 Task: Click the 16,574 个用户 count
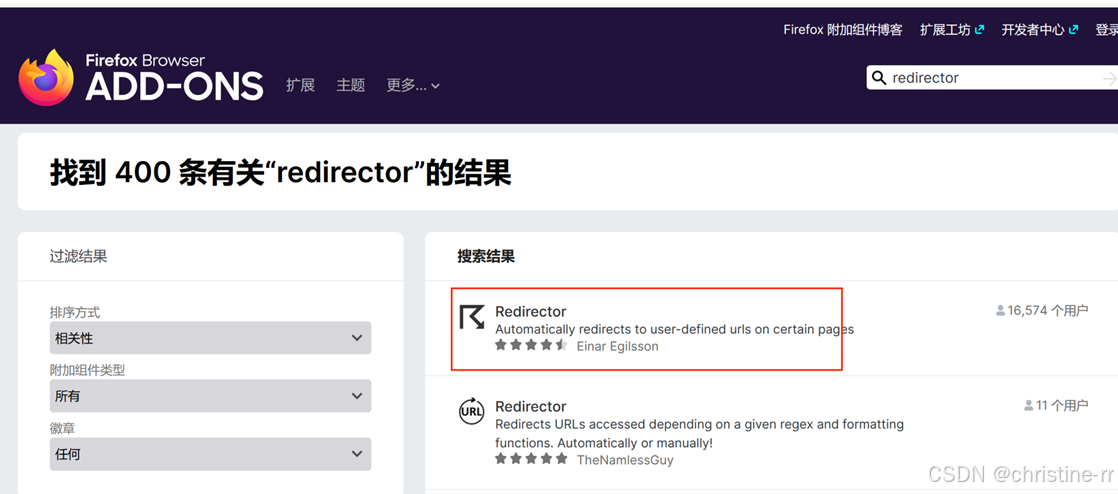[x=1047, y=311]
